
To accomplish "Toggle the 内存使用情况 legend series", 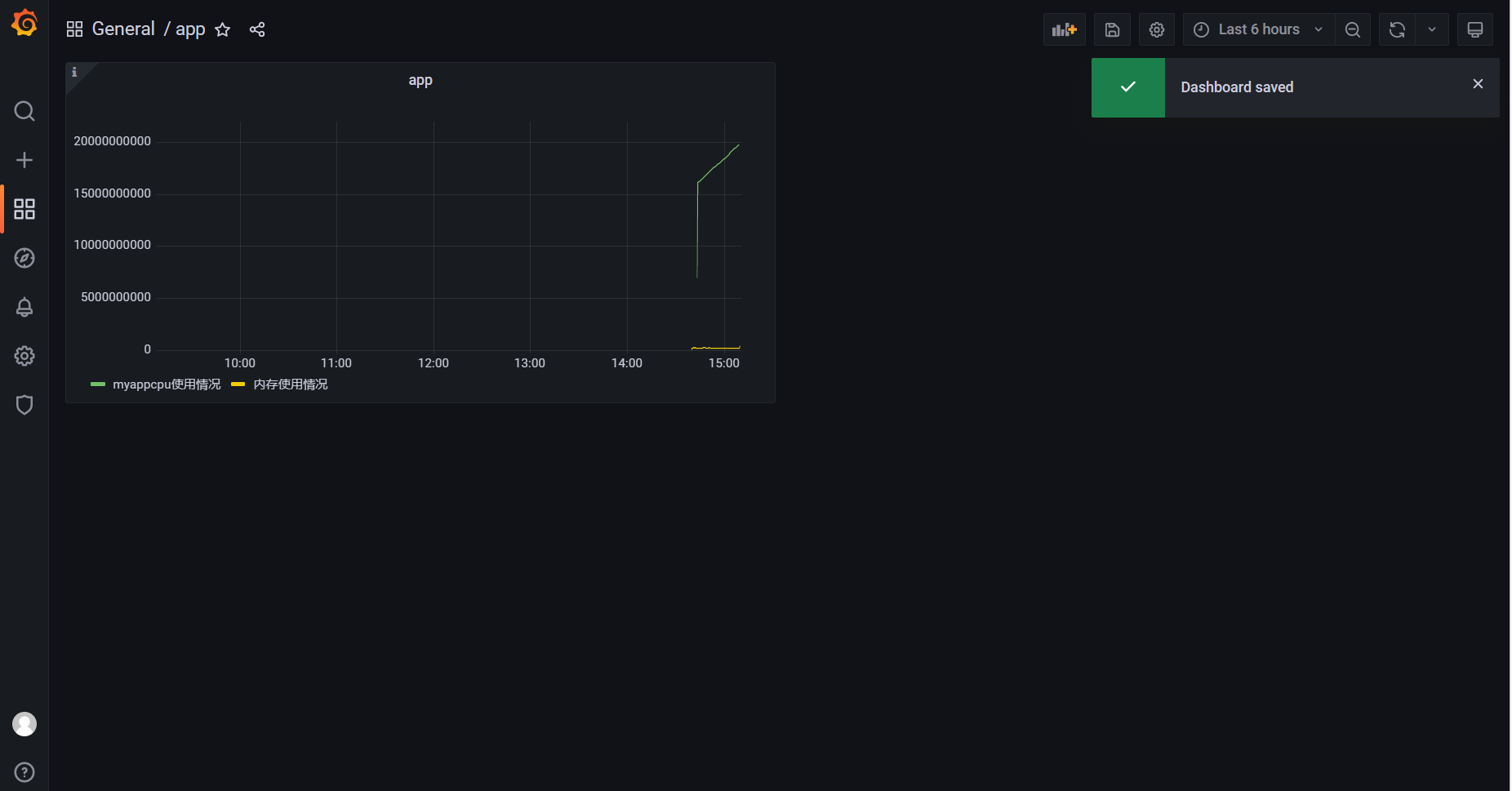I will (x=291, y=384).
